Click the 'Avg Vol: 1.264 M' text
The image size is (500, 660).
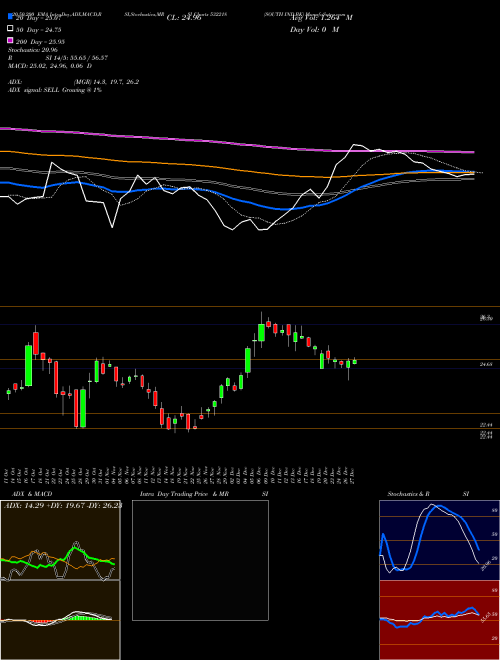click(321, 18)
